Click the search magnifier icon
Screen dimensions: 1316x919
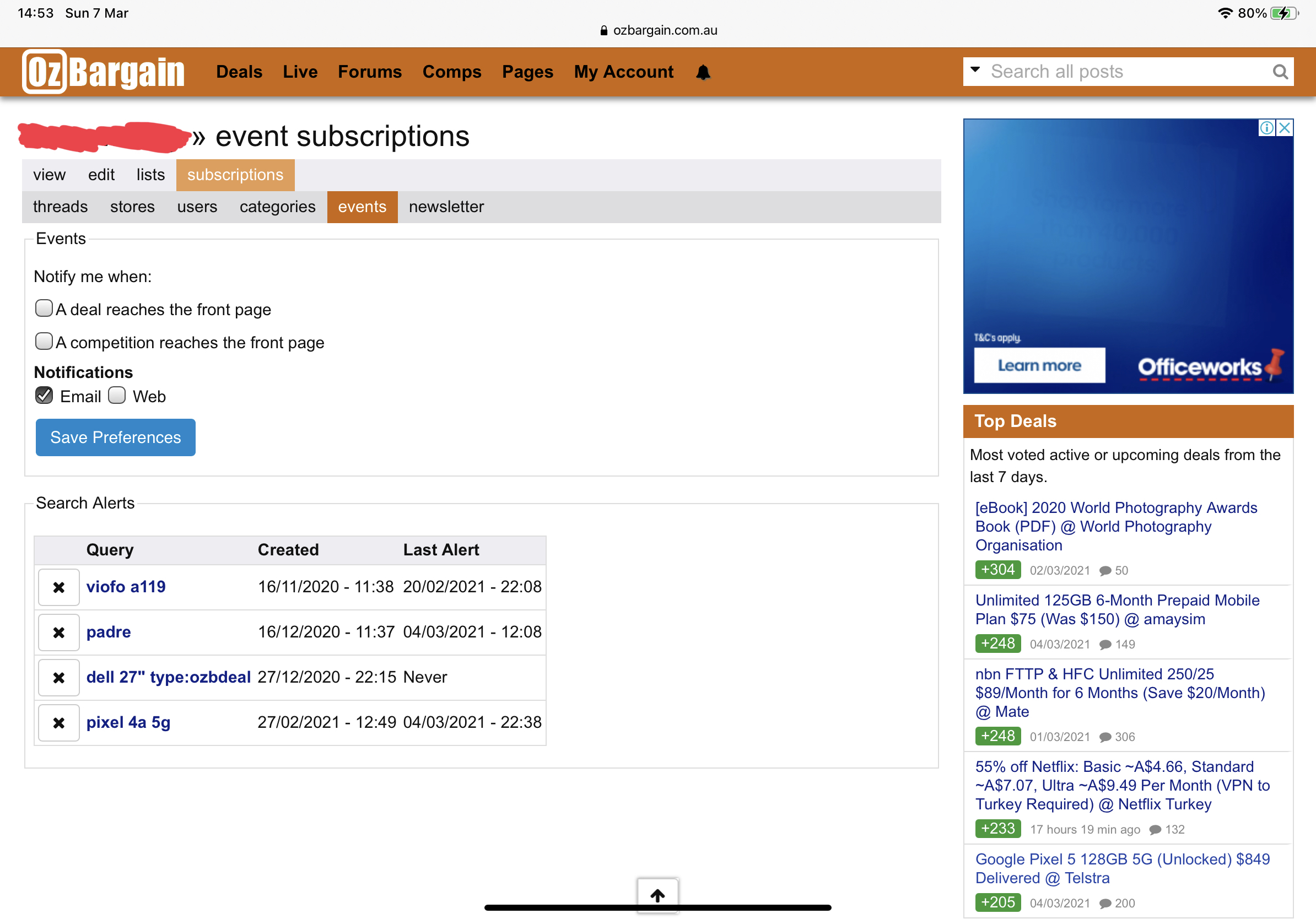point(1280,72)
